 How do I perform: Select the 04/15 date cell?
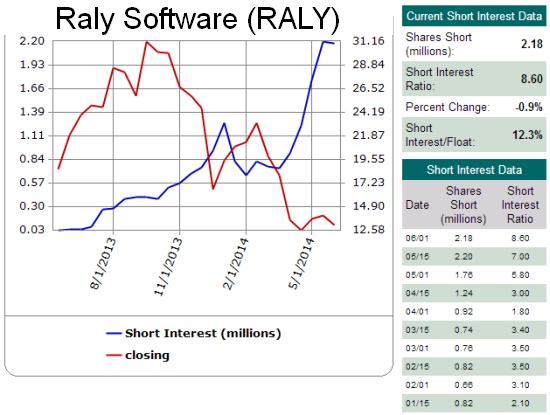[417, 293]
